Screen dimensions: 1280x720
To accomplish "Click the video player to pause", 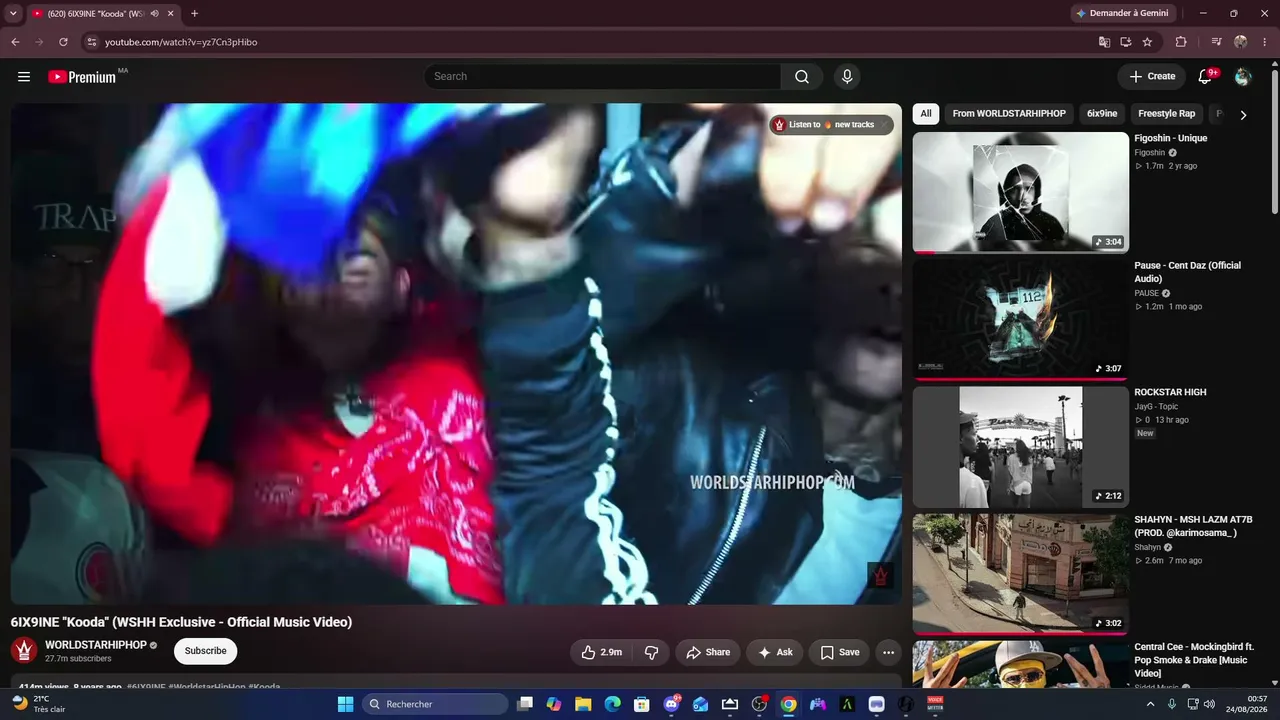I will [x=456, y=354].
